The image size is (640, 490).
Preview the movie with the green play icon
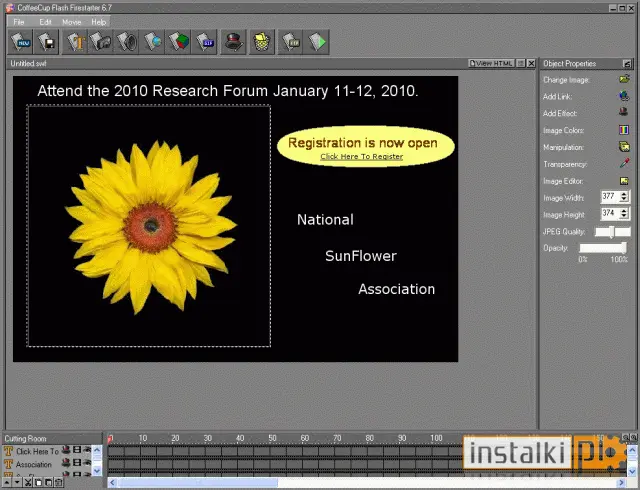(x=317, y=42)
